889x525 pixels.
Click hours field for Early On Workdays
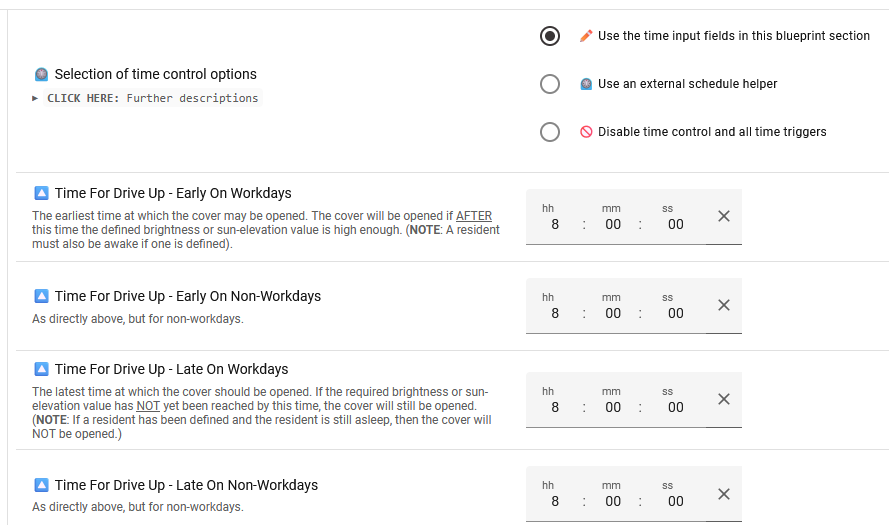554,225
